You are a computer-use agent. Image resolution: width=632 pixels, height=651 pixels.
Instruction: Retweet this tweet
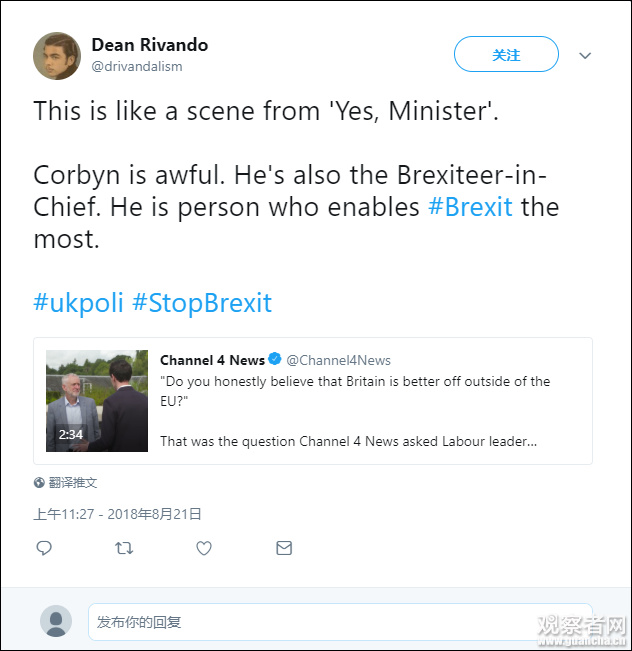[124, 548]
